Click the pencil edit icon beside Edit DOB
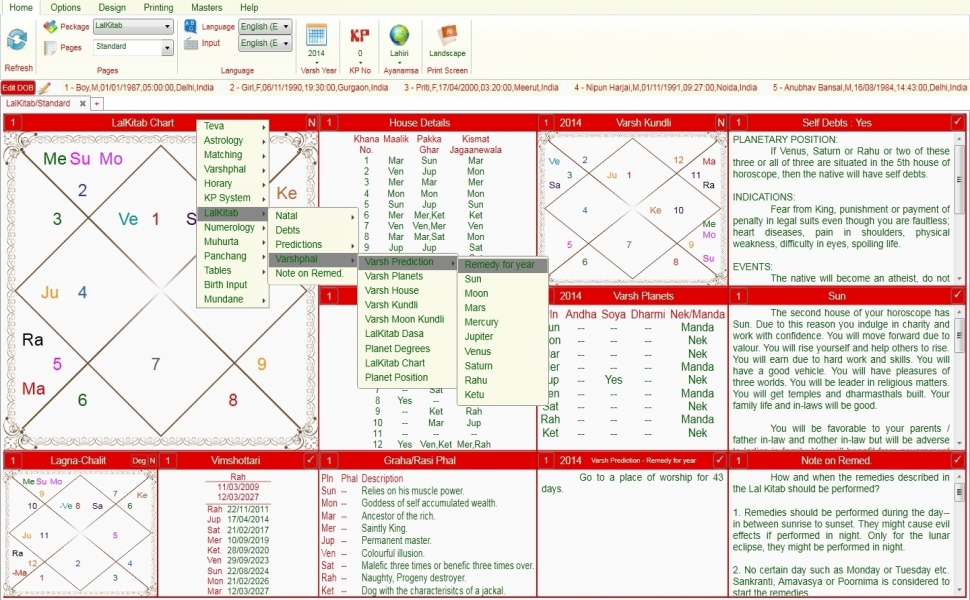 point(45,88)
